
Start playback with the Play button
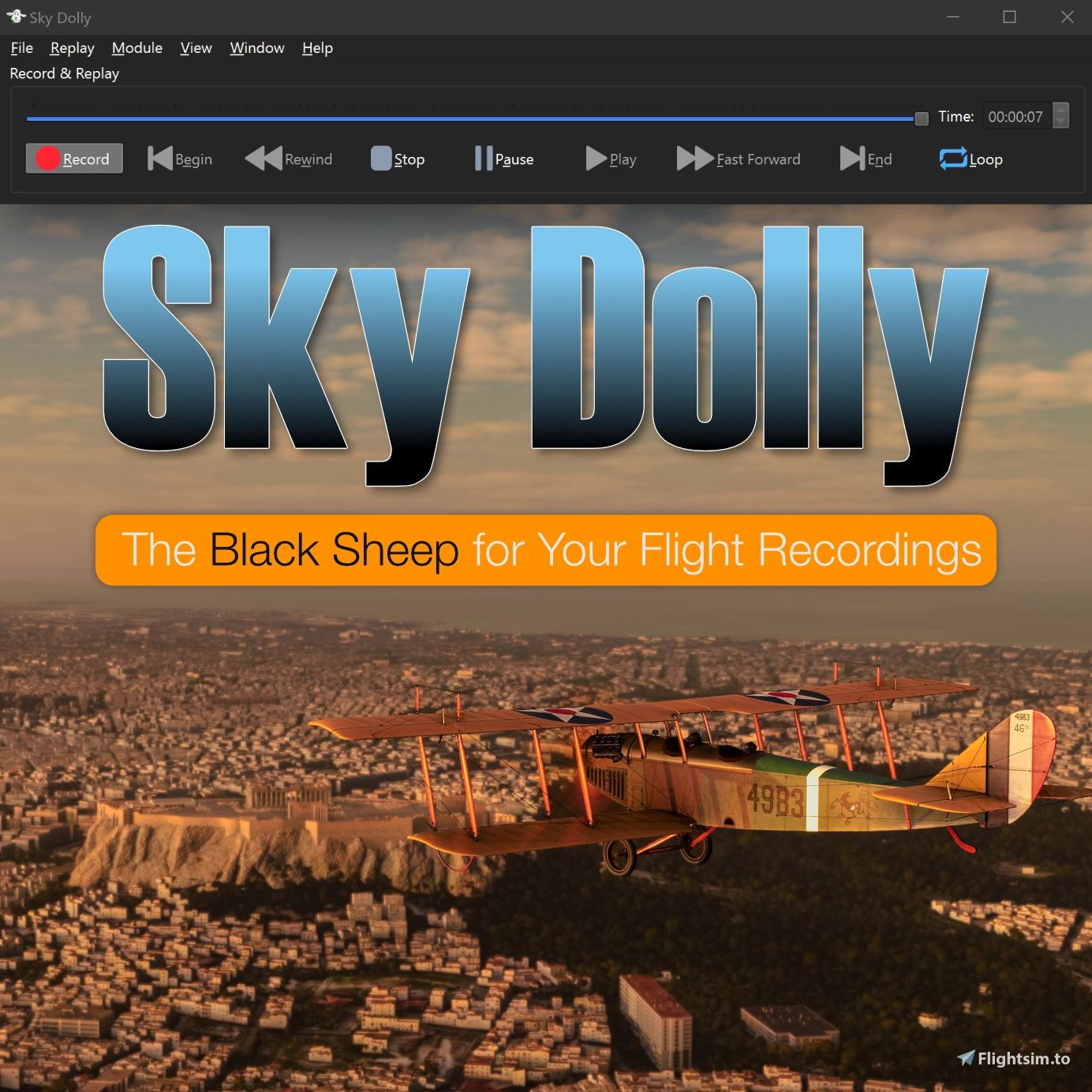(x=611, y=159)
